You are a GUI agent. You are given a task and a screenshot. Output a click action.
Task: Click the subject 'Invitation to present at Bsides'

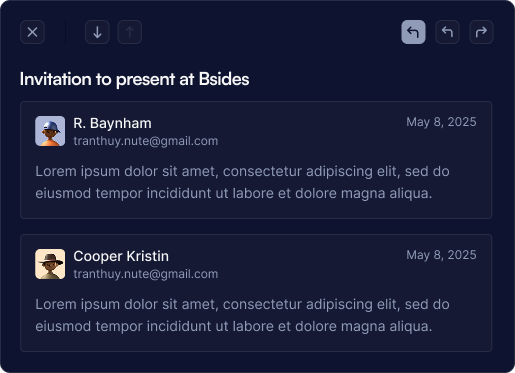click(x=134, y=79)
